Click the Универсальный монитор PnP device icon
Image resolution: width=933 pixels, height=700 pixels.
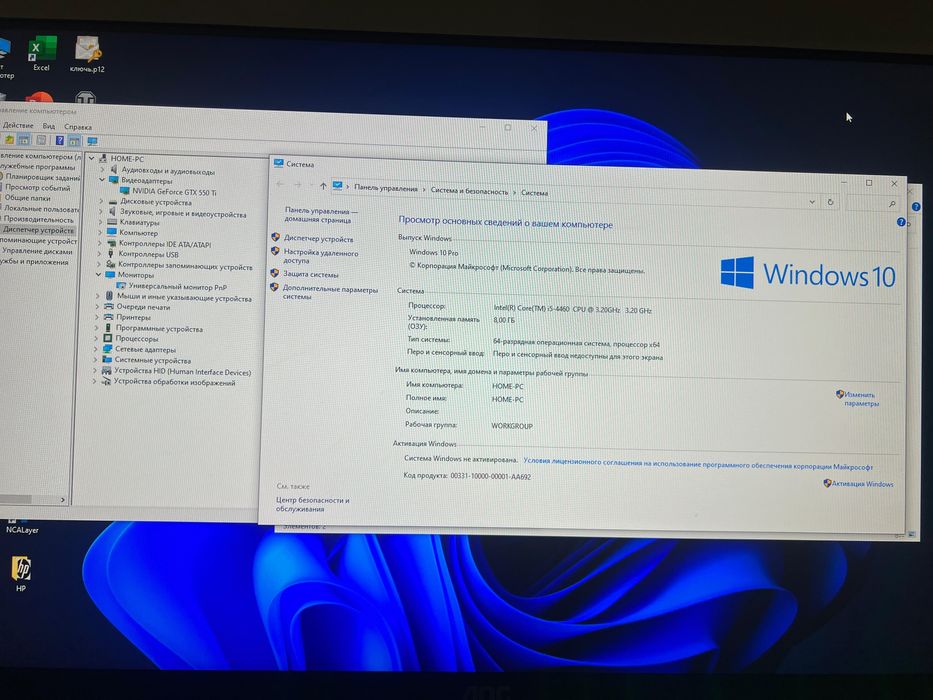(x=121, y=286)
